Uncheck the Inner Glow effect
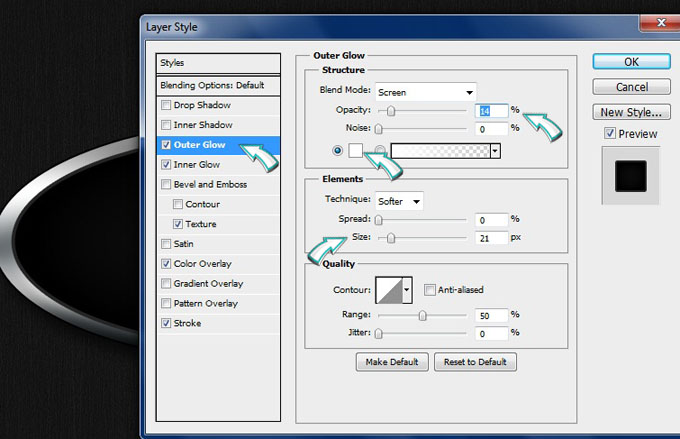The width and height of the screenshot is (680, 439). coord(166,165)
